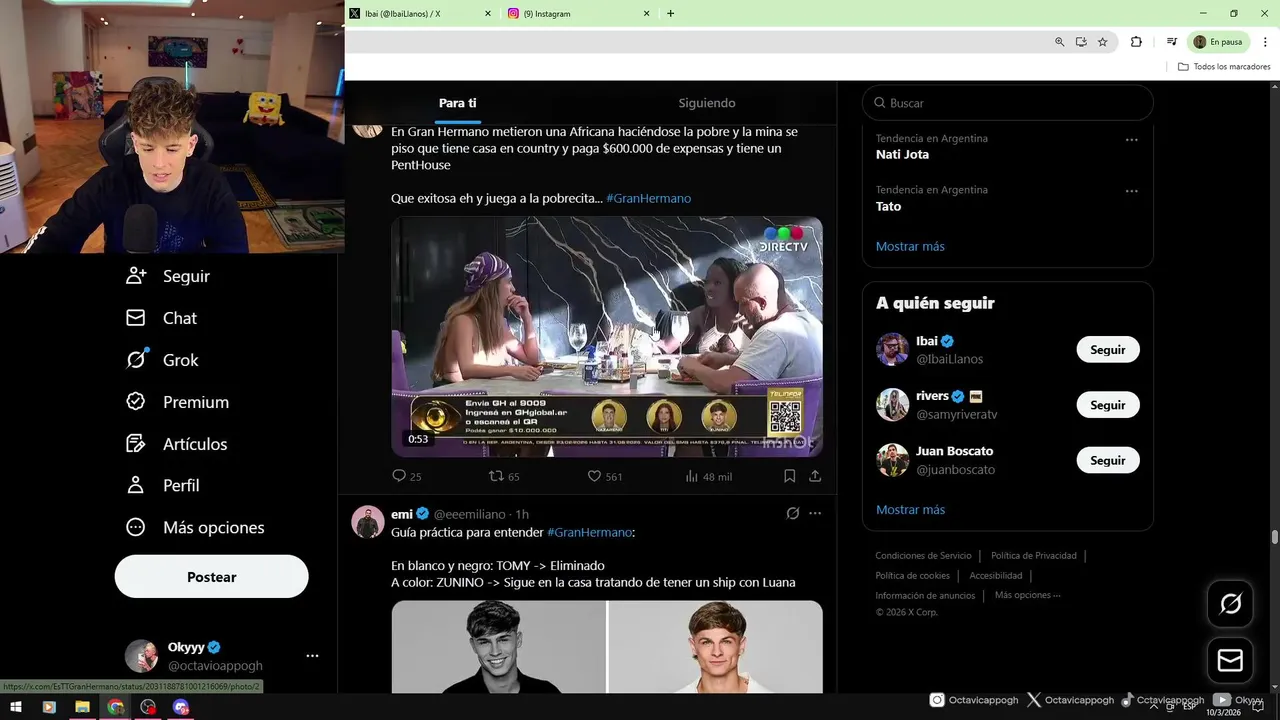Open the Nati Jota trend

point(902,155)
